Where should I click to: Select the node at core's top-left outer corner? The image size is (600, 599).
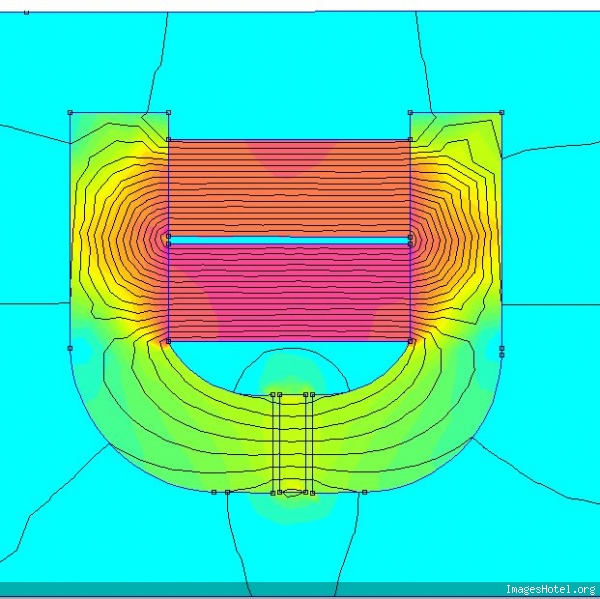70,113
